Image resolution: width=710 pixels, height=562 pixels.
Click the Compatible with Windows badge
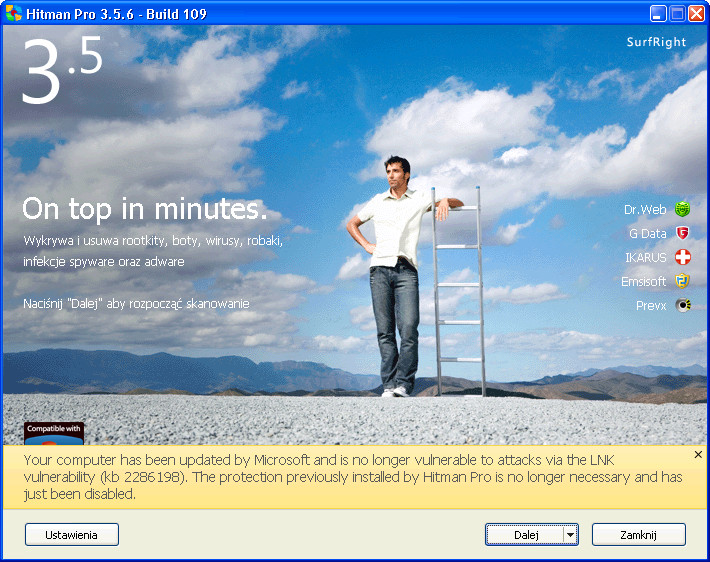[54, 433]
